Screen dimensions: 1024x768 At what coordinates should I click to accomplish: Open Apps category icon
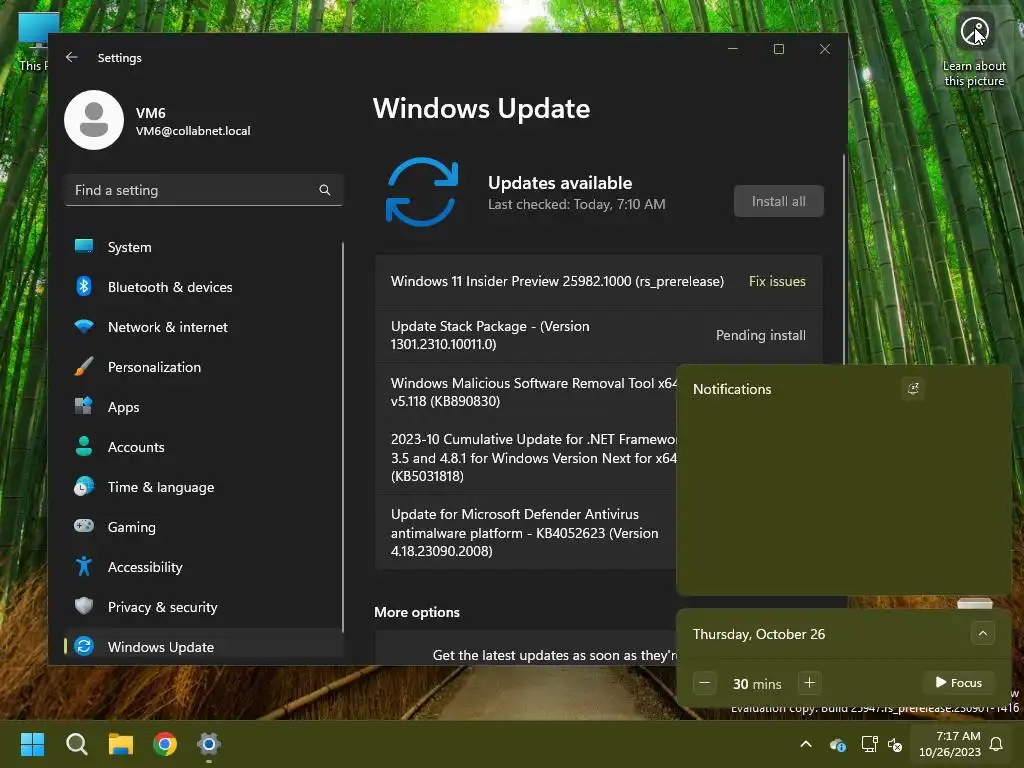[x=84, y=406]
